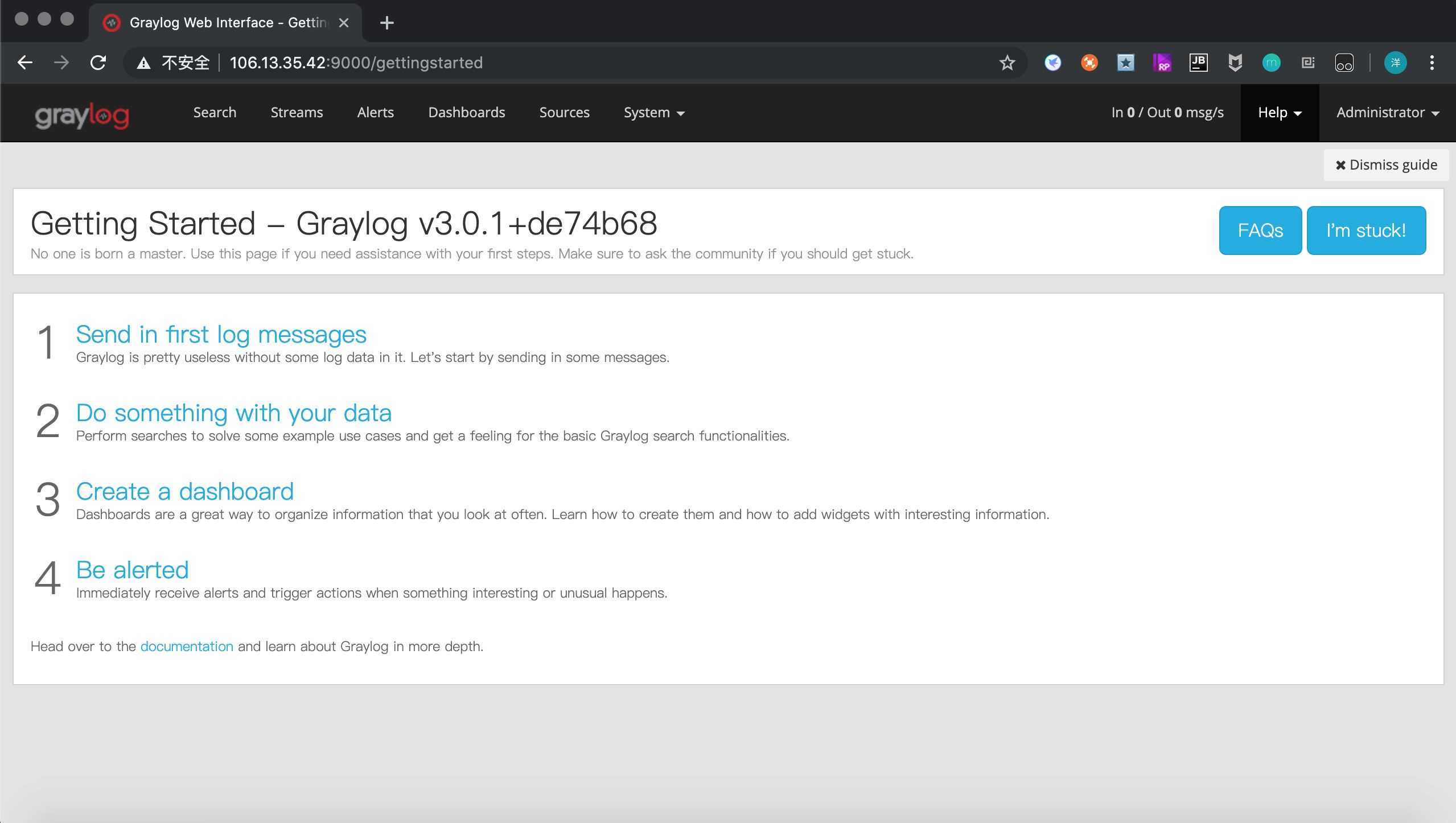Open the Dashboards menu item
Image resolution: width=1456 pixels, height=823 pixels.
pos(466,113)
